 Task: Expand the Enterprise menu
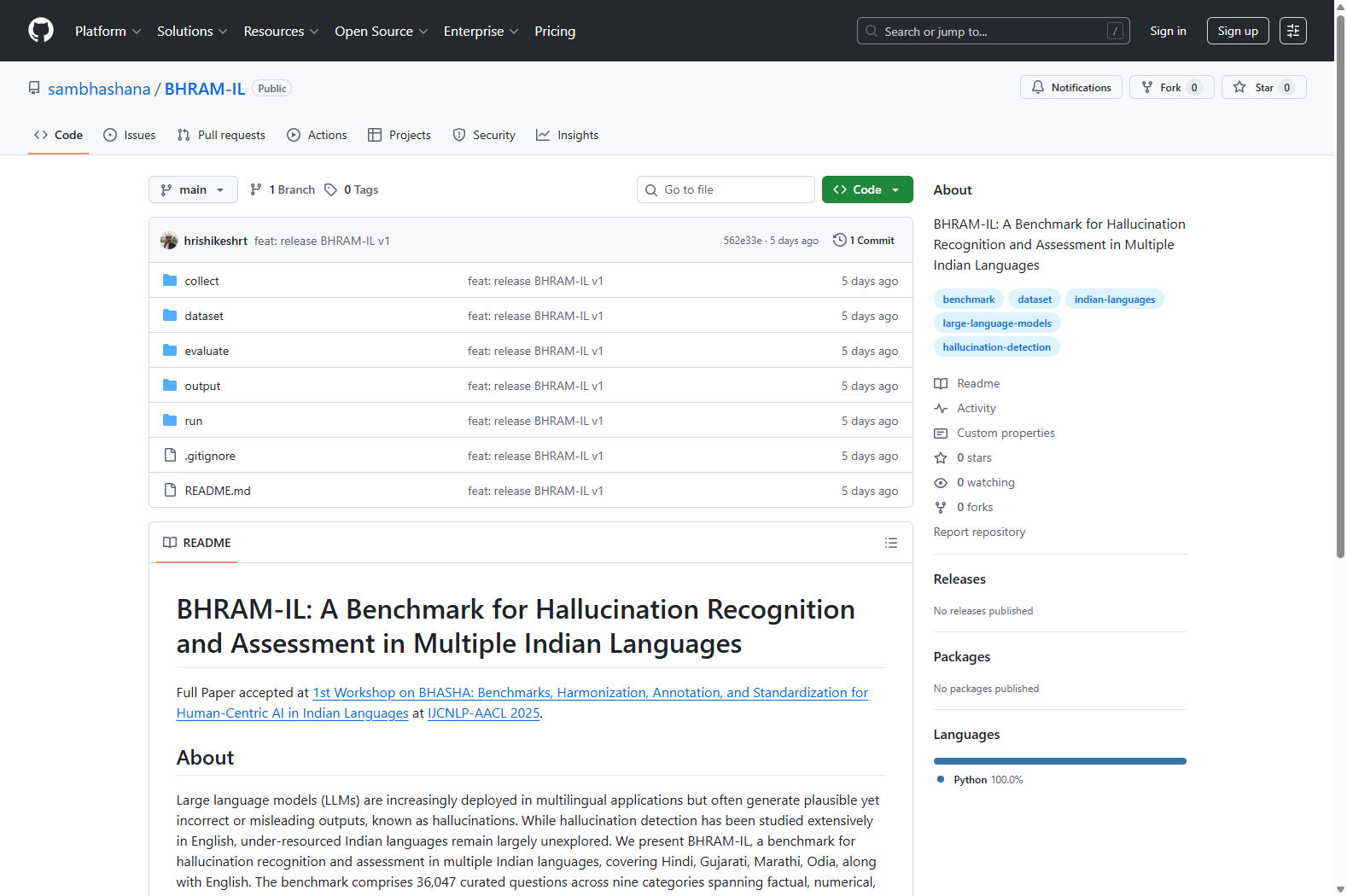click(x=481, y=31)
